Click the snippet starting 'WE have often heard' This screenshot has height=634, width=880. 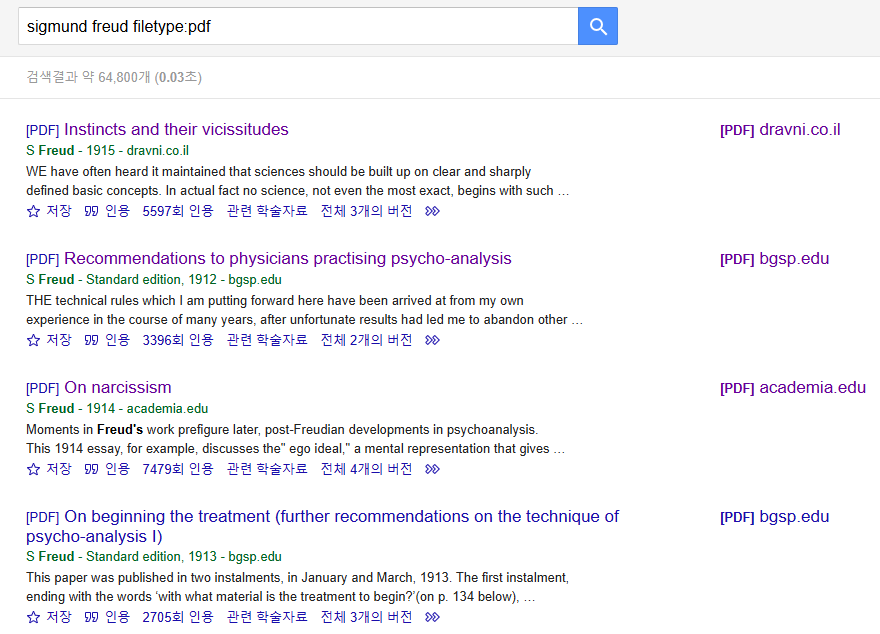(x=297, y=181)
